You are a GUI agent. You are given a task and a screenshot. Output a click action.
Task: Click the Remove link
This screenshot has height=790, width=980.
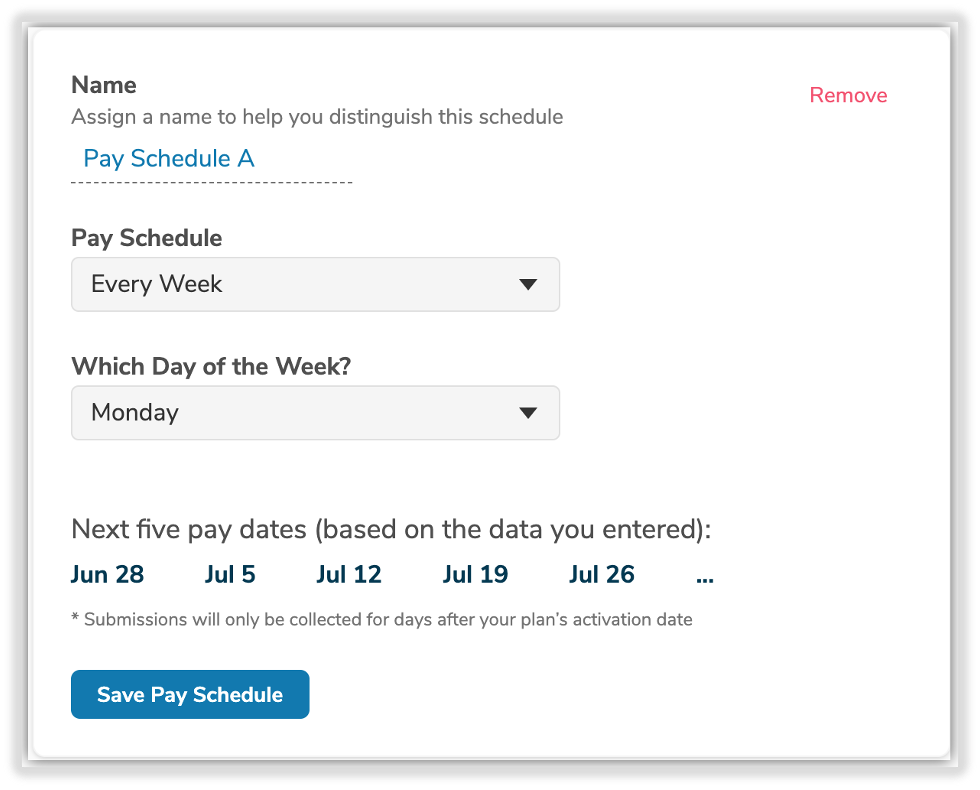click(848, 95)
